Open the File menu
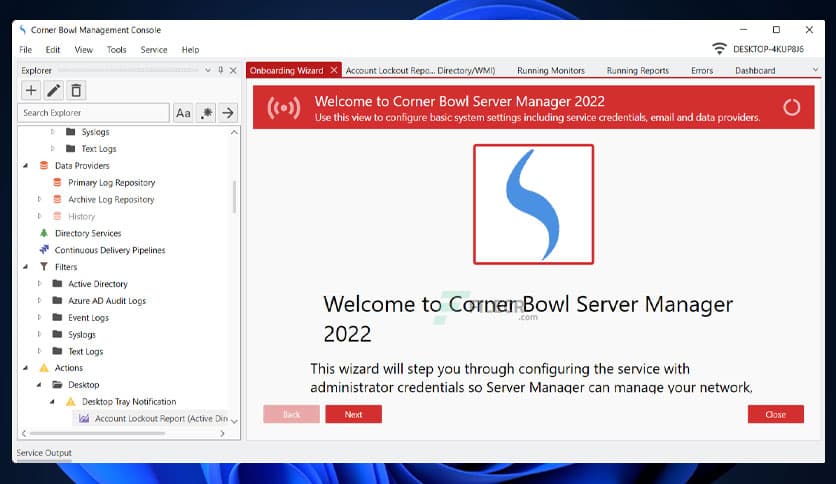The image size is (836, 484). 26,50
